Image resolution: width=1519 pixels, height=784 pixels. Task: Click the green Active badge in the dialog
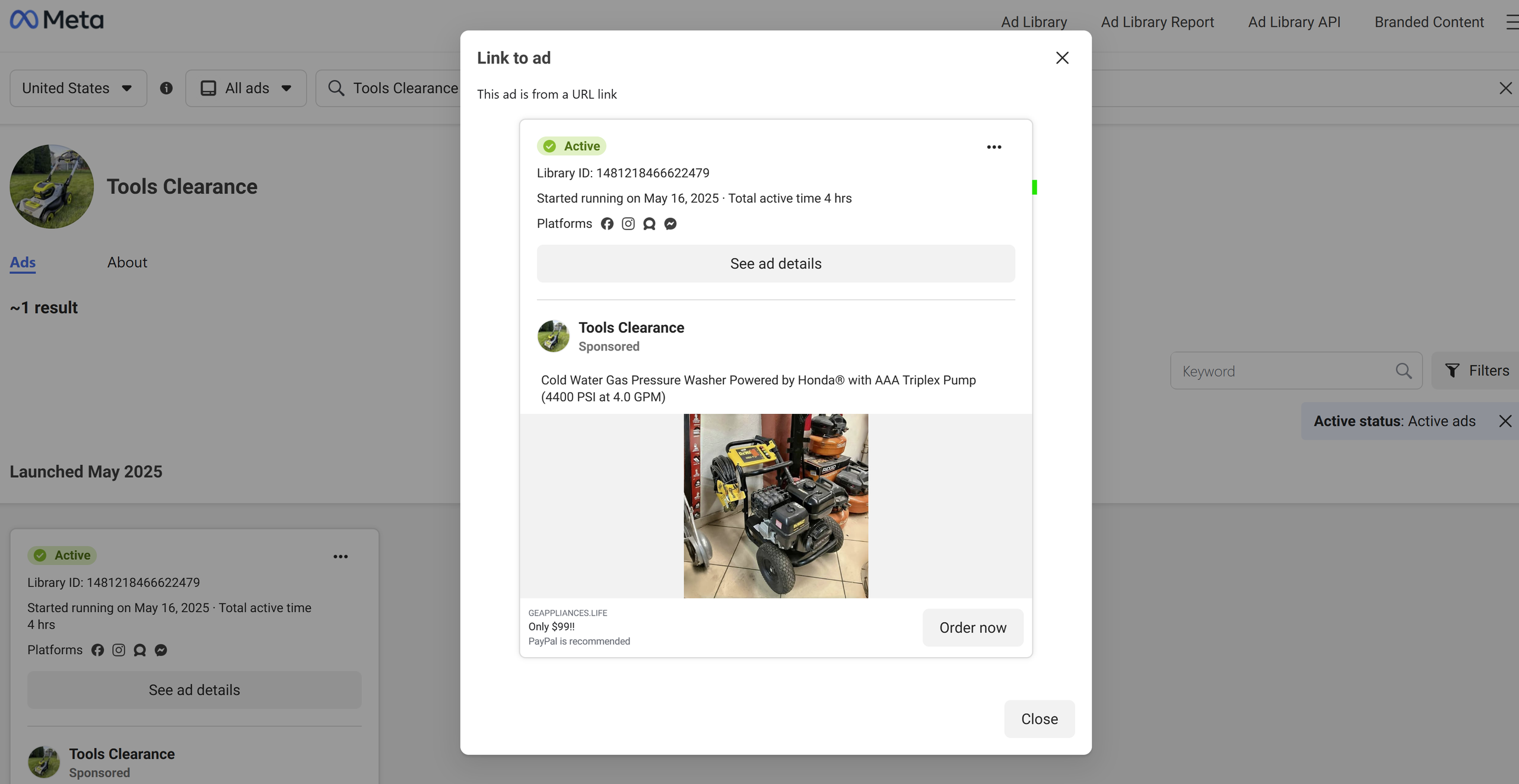coord(571,146)
